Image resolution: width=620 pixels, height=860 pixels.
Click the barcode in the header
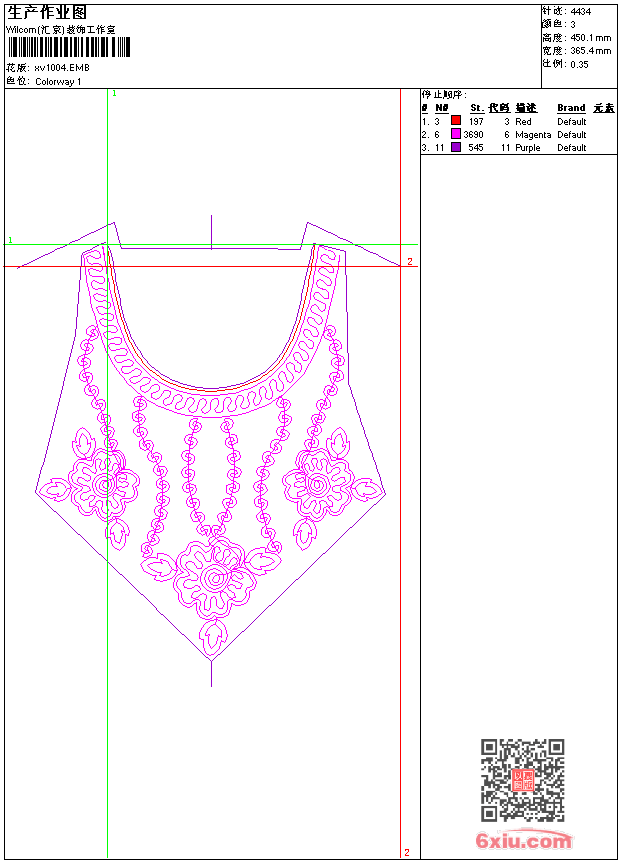click(x=69, y=47)
